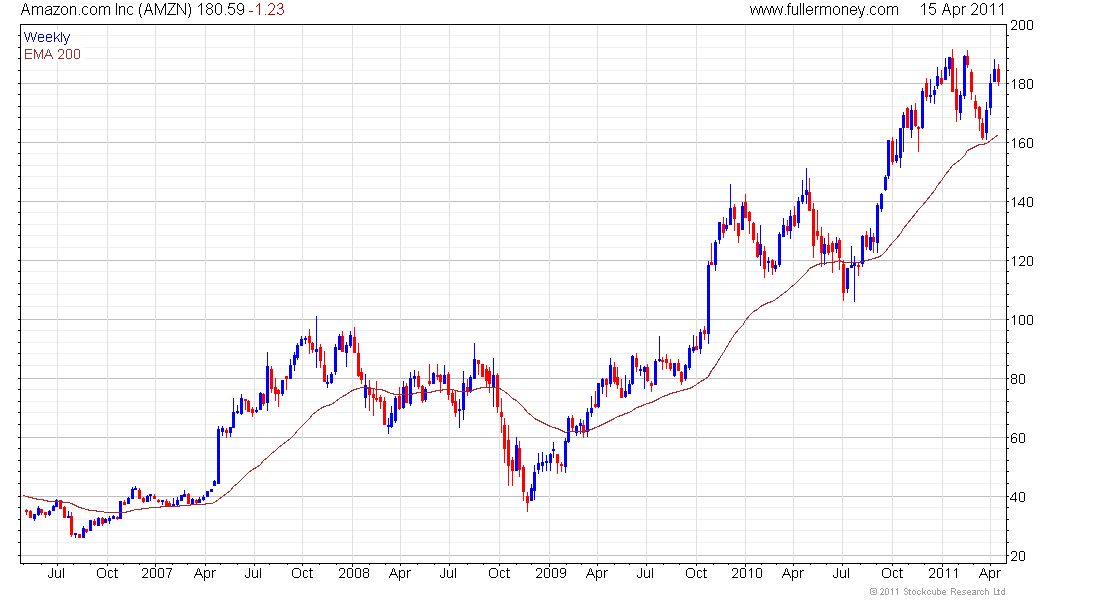Click the Amazon.com Inc (AMZN) chart title

[106, 10]
